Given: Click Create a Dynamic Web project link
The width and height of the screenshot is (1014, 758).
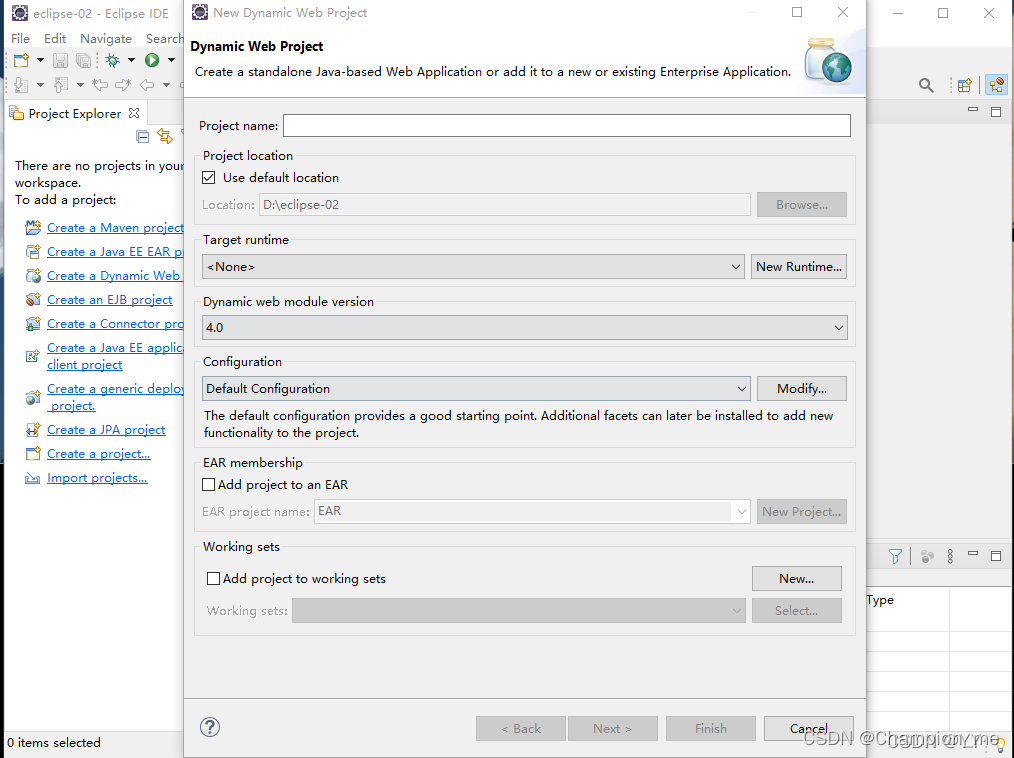Looking at the screenshot, I should [114, 276].
